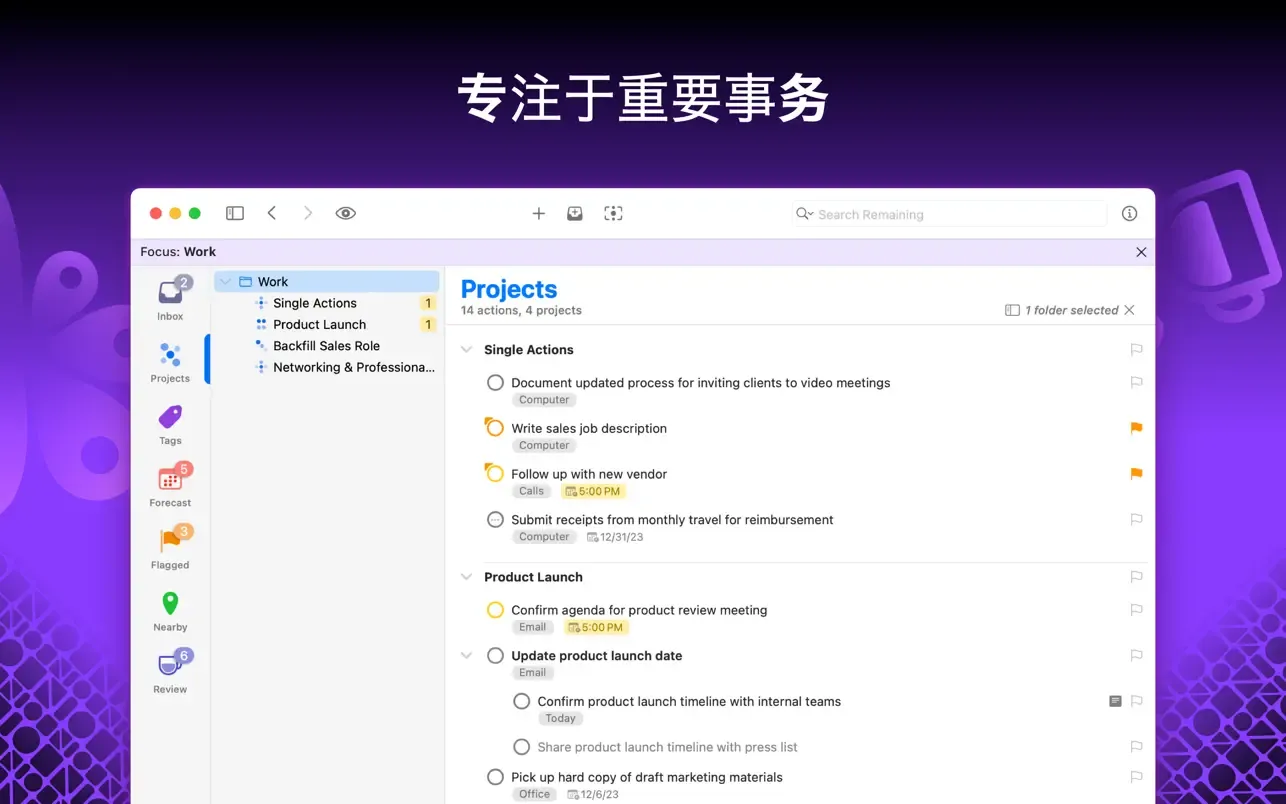Complete 'Write sales job description' circle

(495, 428)
